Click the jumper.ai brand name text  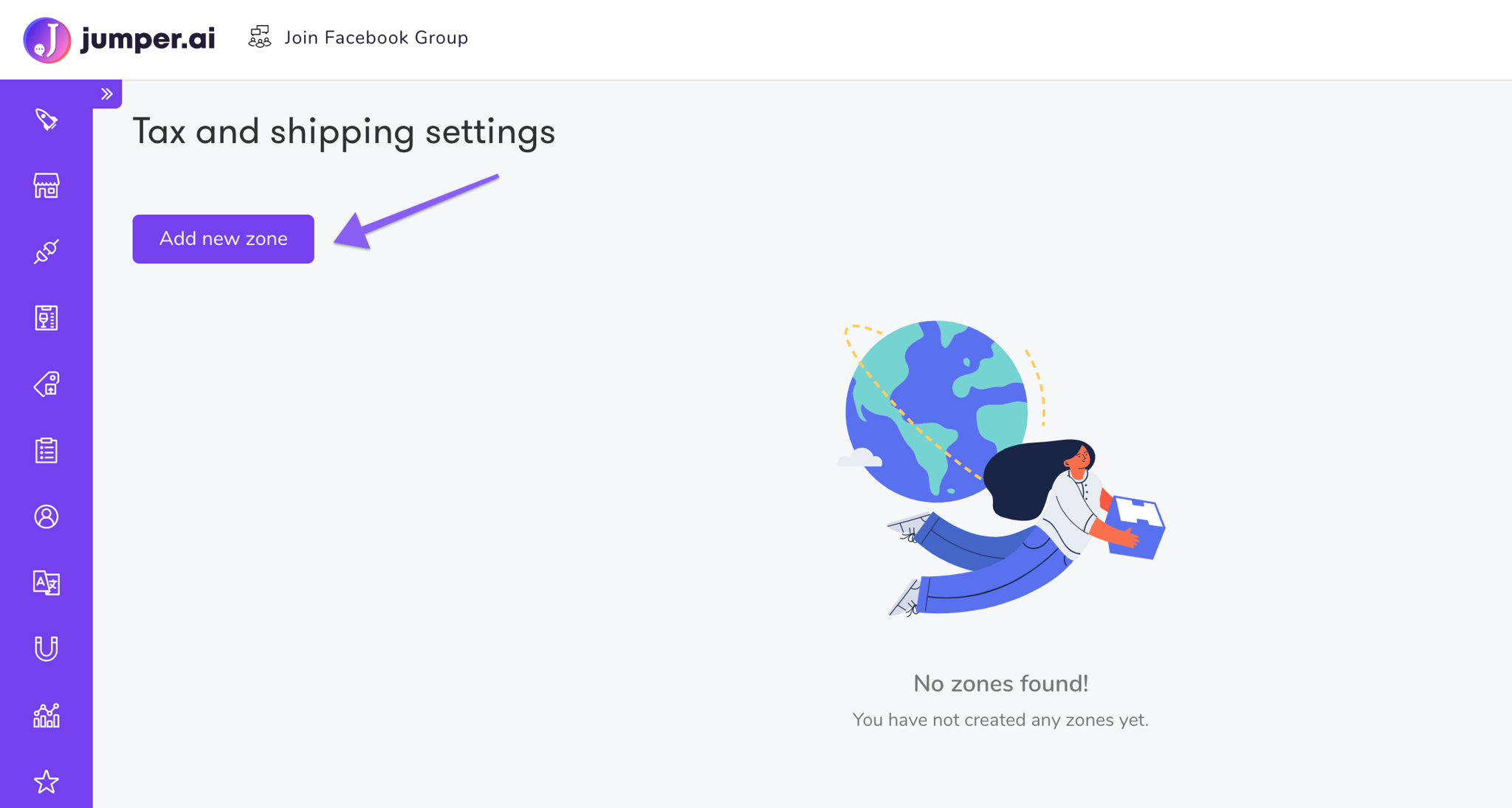[148, 38]
